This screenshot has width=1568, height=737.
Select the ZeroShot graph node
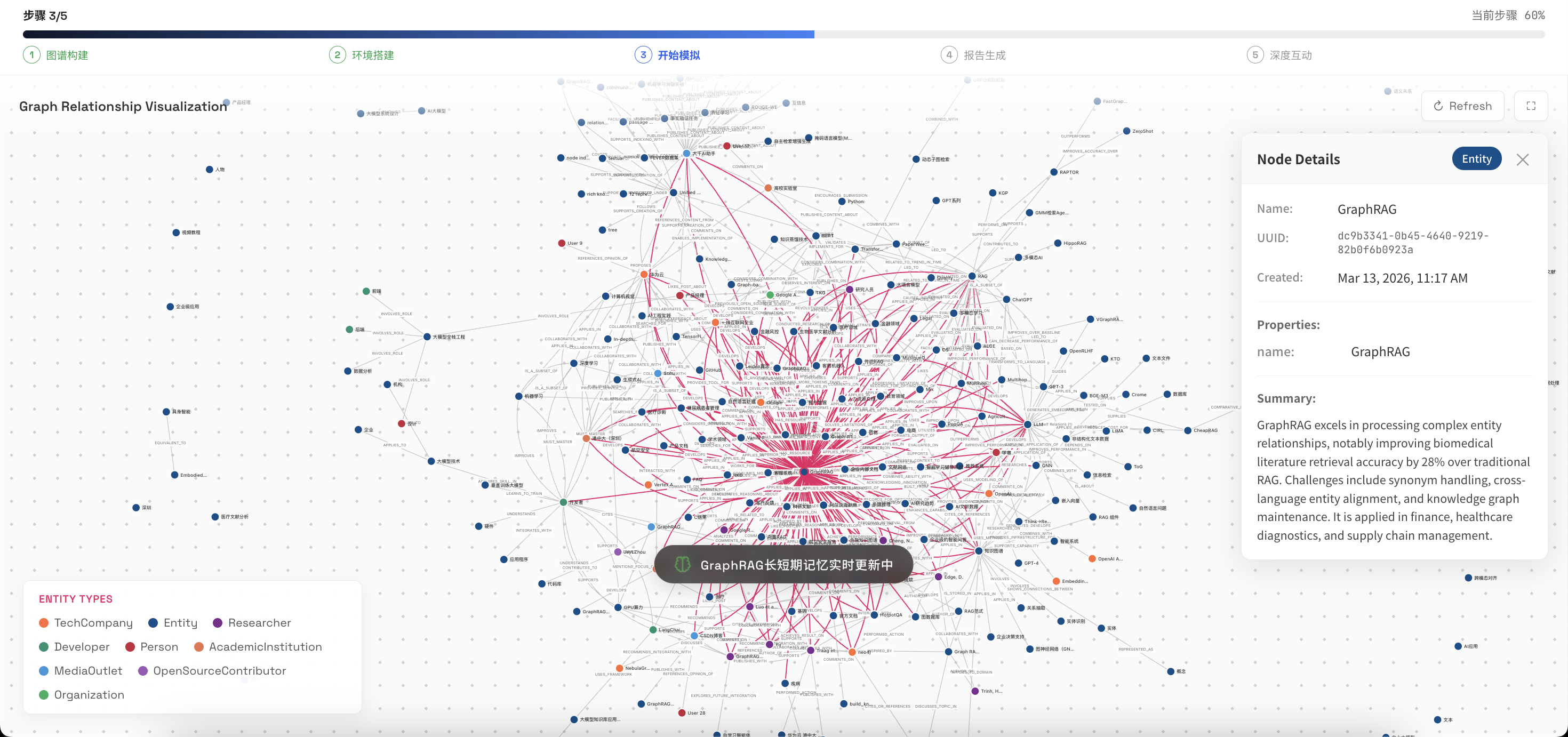[1127, 132]
